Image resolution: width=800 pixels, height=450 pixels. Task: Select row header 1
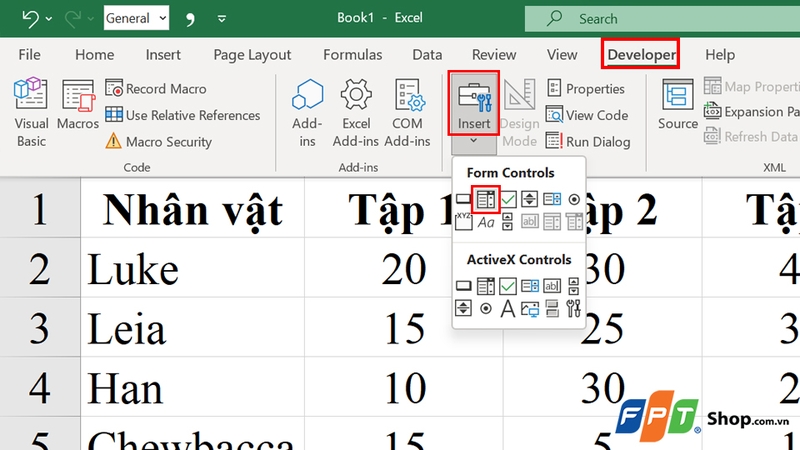click(40, 209)
